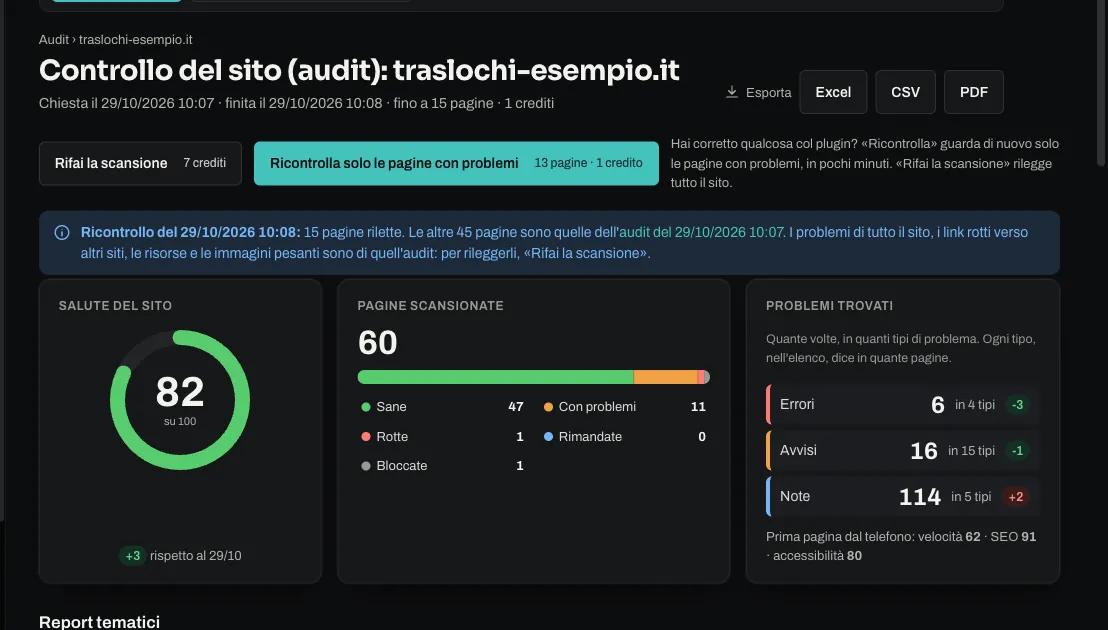The image size is (1108, 630).
Task: Click the PAGINE SCANSIONATE heading
Action: [x=430, y=306]
